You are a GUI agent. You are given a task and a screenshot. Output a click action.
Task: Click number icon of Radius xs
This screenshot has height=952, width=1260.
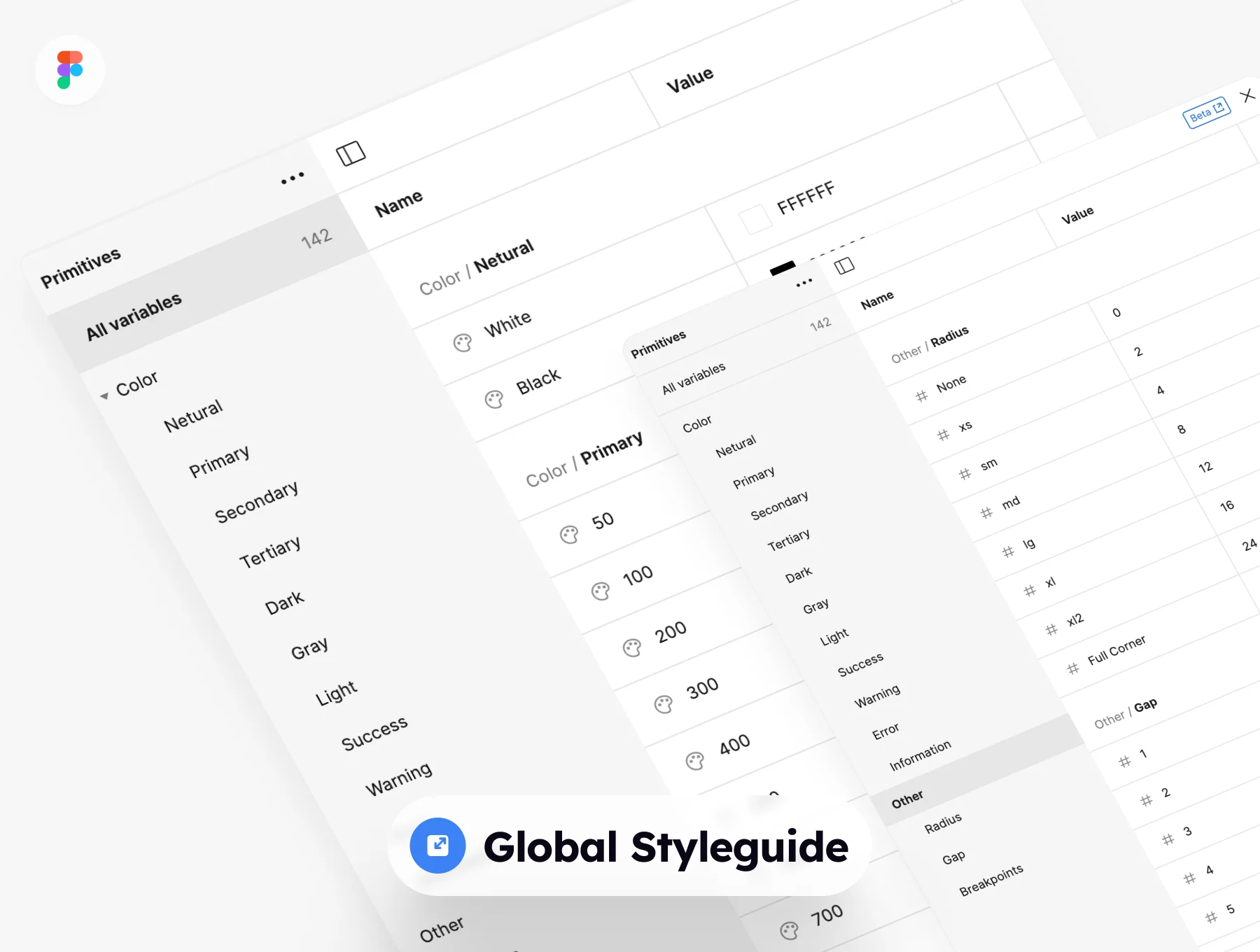944,435
